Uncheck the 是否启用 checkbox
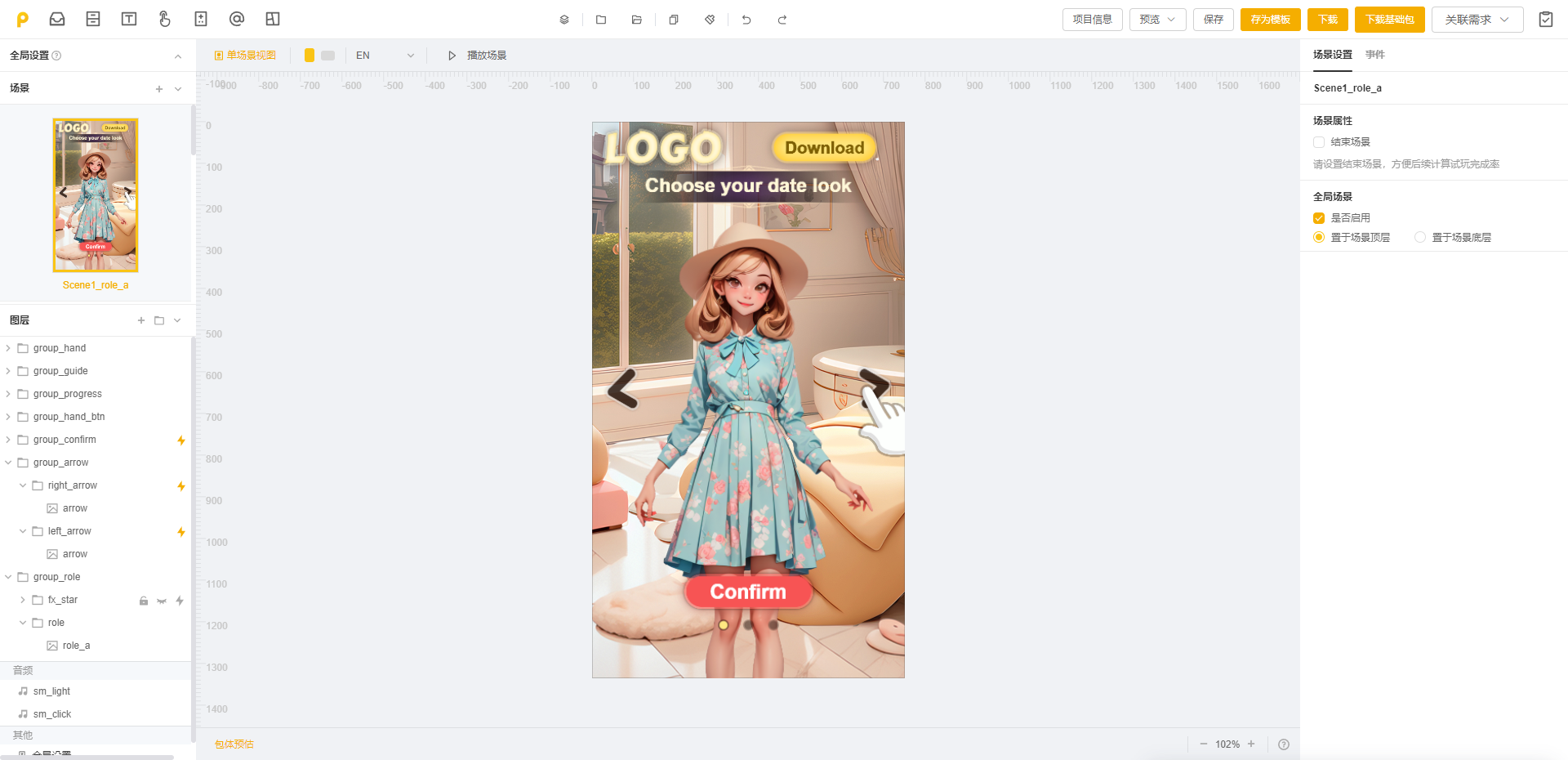This screenshot has height=760, width=1568. pos(1319,218)
